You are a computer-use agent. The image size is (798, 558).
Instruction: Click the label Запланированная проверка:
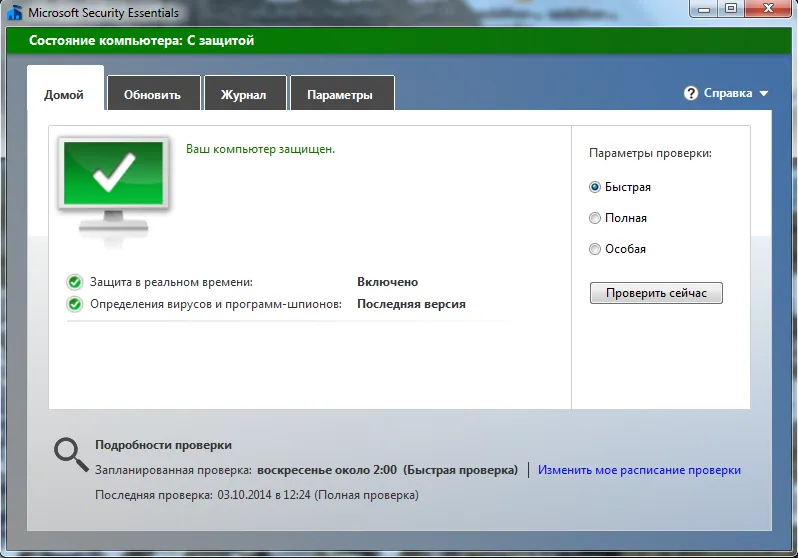coord(173,470)
